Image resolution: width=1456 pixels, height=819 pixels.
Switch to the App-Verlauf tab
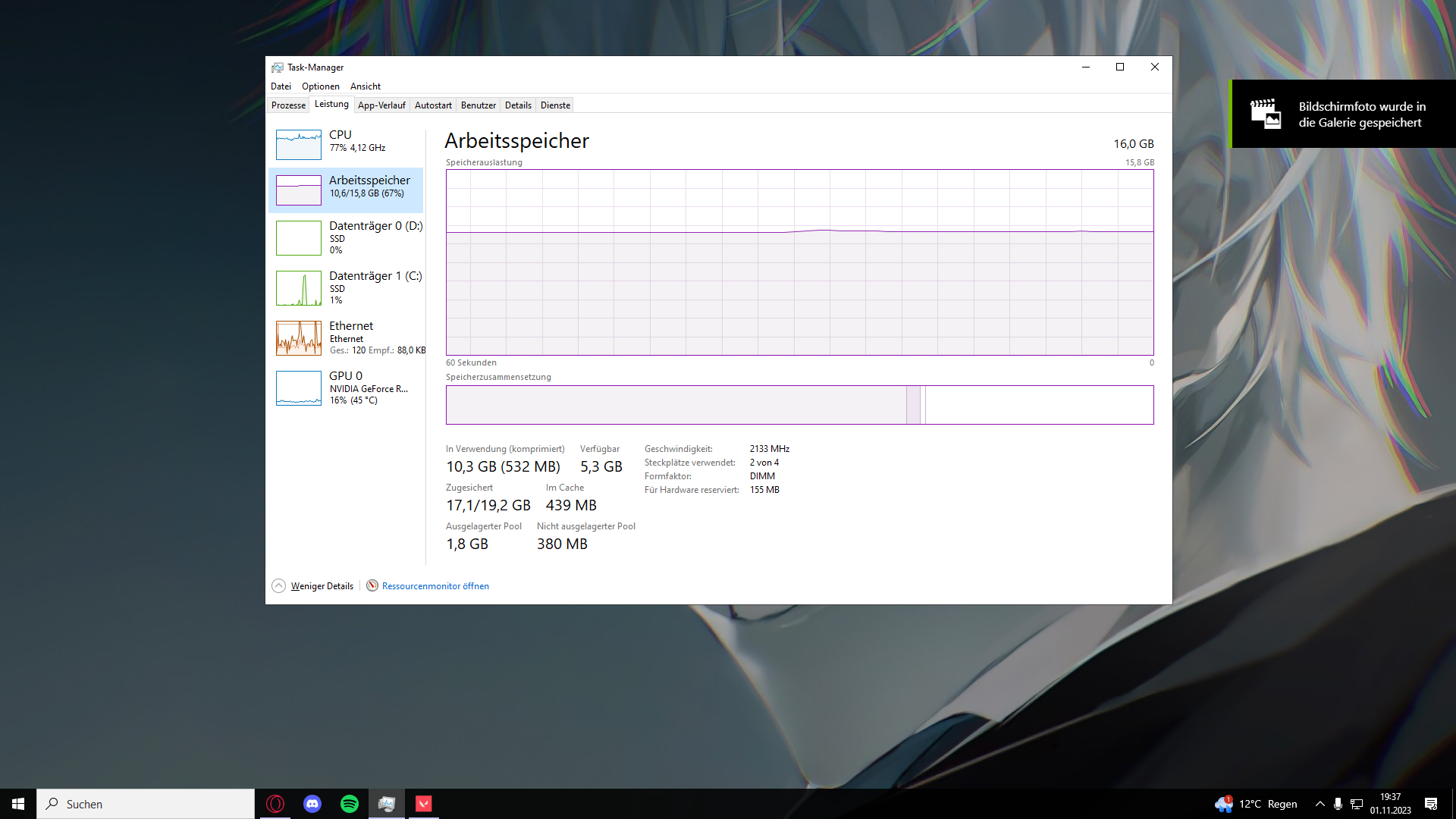coord(381,105)
